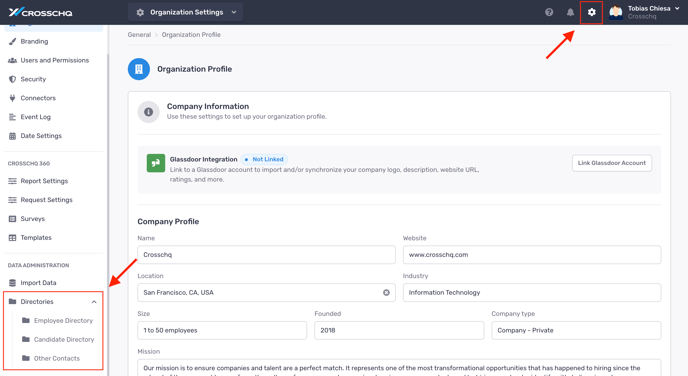Viewport: 688px width, 376px height.
Task: Open the Company type field
Action: (576, 330)
